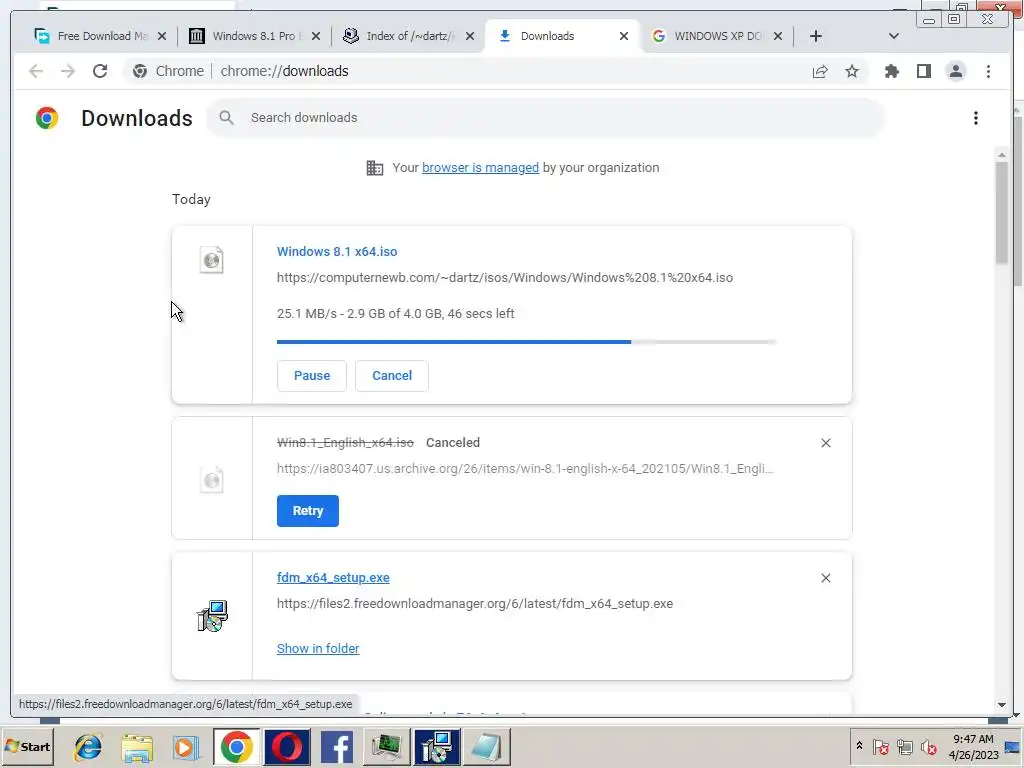Click the scrollbar up arrow
This screenshot has width=1024, height=768.
coord(1002,155)
